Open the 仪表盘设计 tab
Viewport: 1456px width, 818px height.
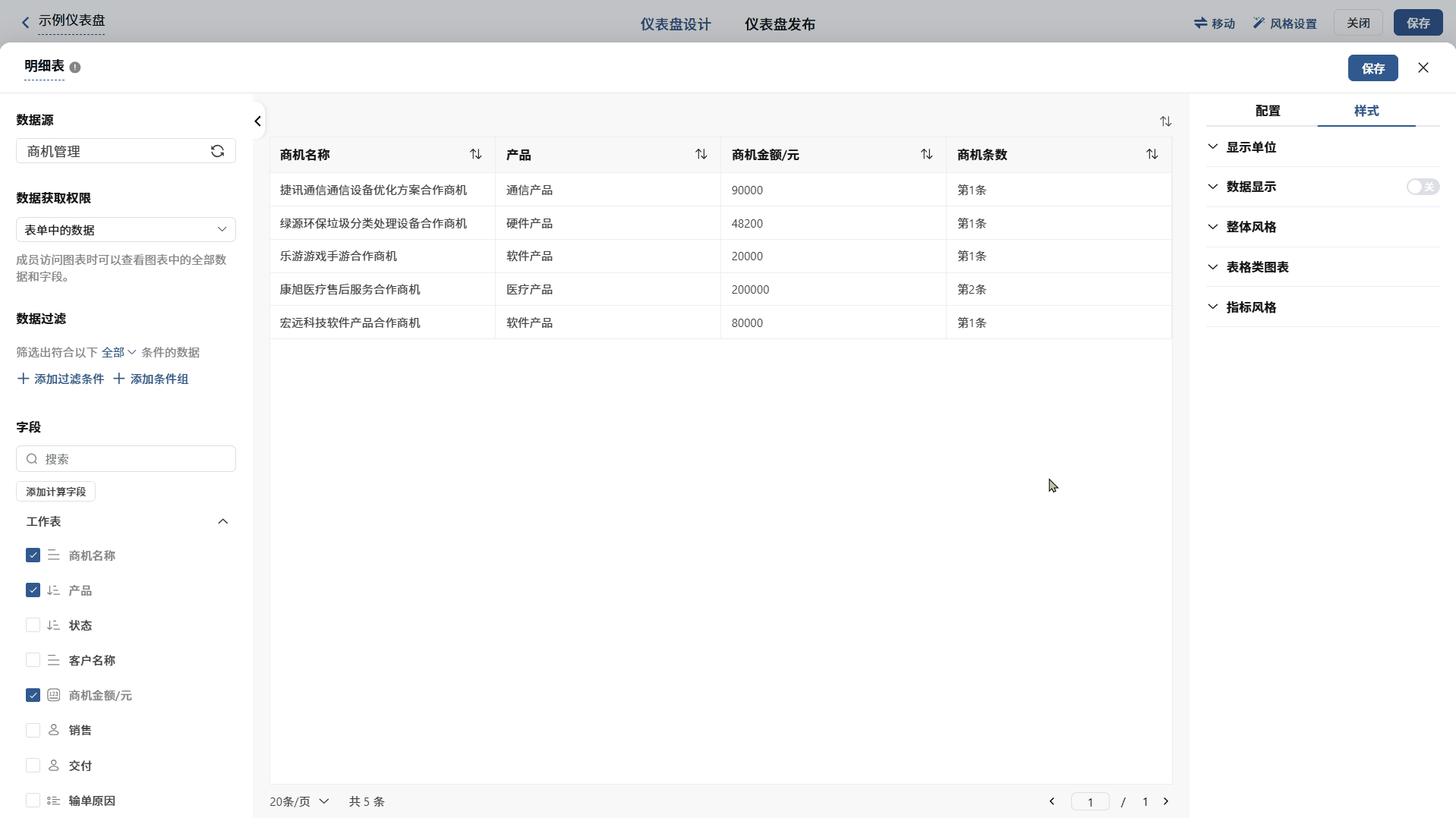pos(676,24)
